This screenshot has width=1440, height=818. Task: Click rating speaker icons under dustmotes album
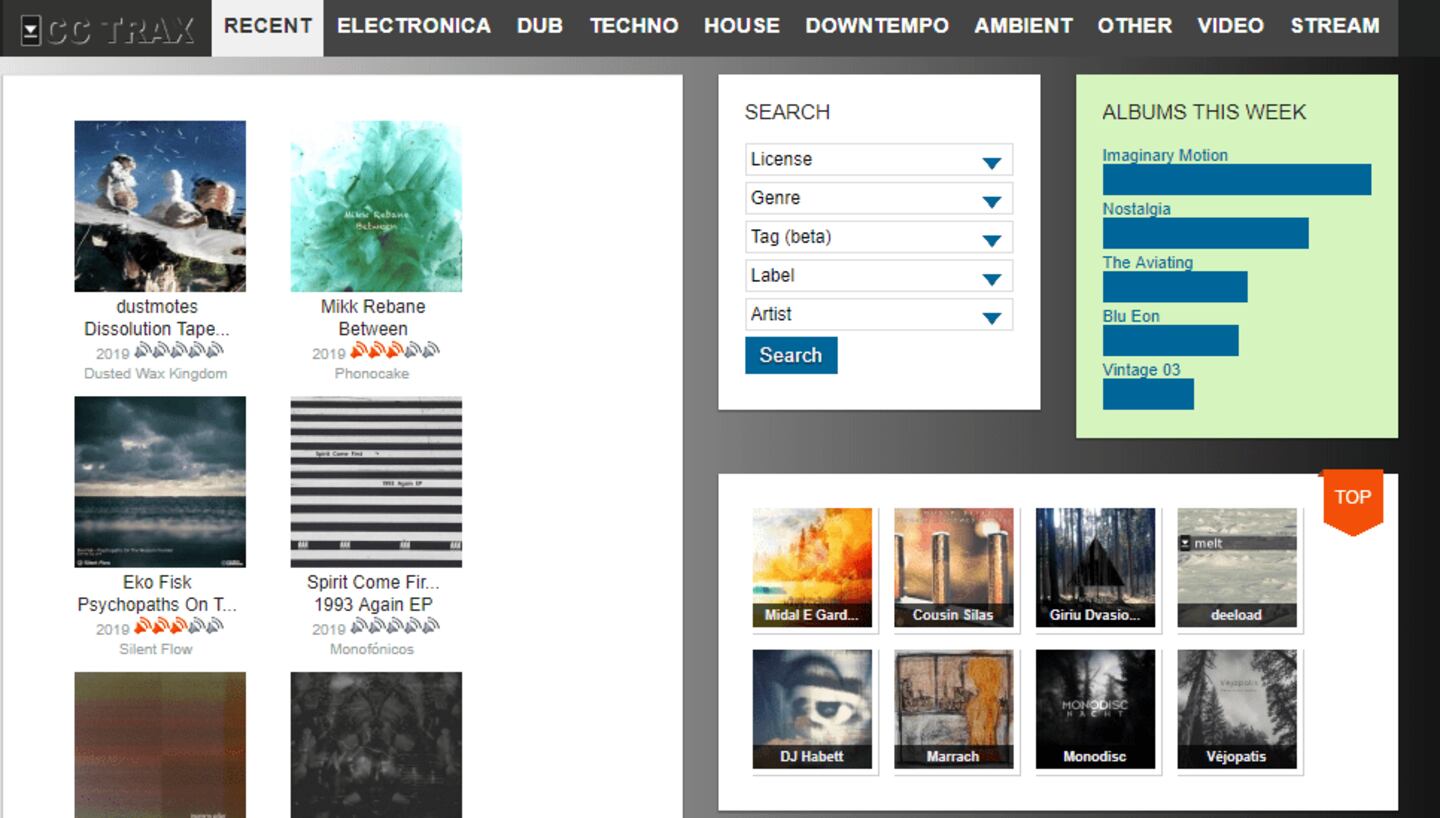(x=178, y=351)
